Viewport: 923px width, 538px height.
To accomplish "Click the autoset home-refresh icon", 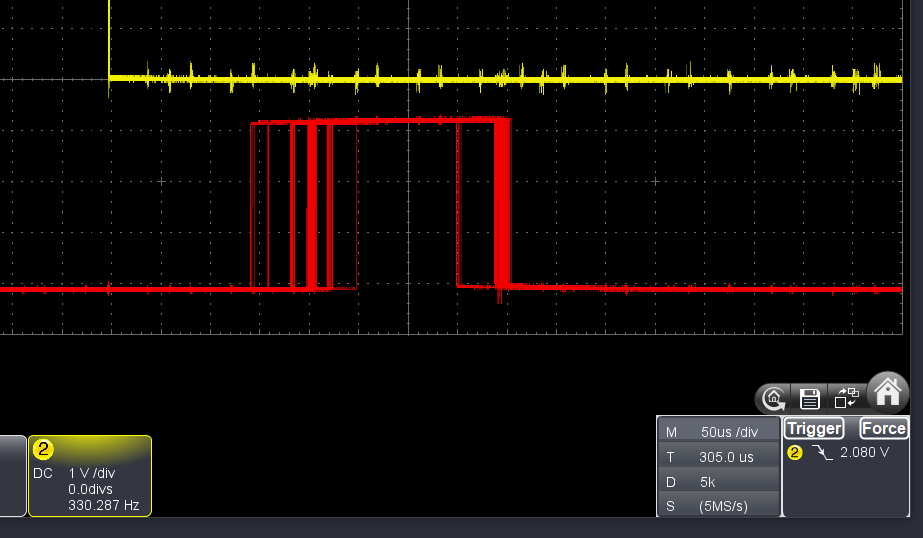I will click(x=773, y=398).
